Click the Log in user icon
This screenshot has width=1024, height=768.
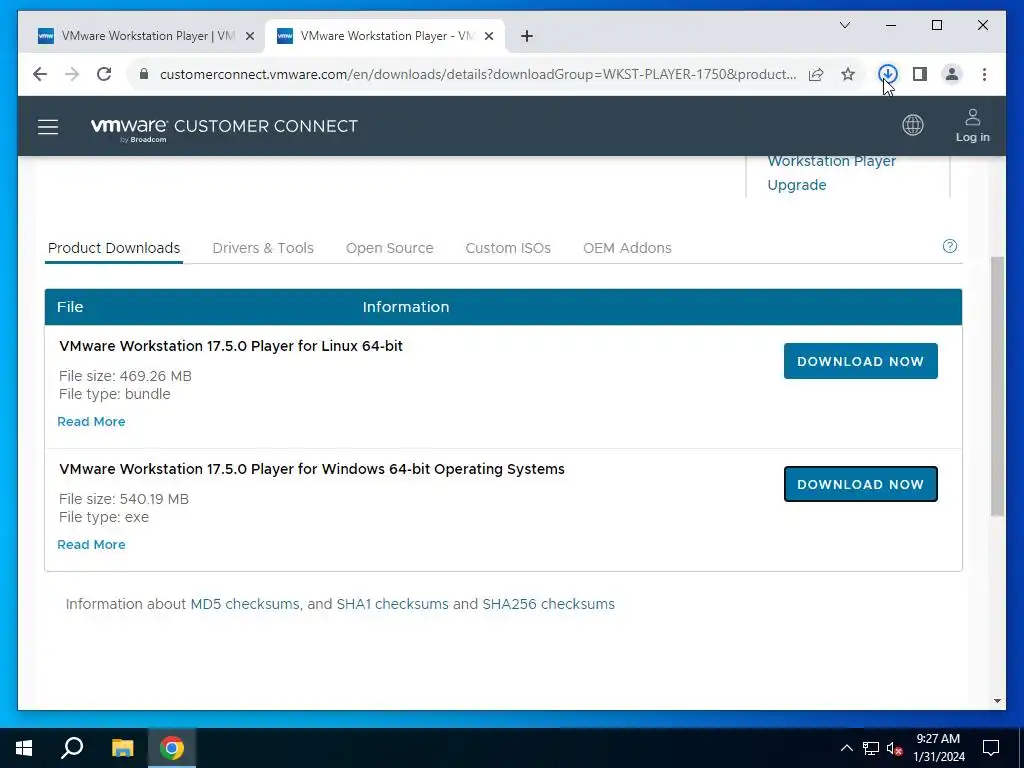tap(972, 125)
